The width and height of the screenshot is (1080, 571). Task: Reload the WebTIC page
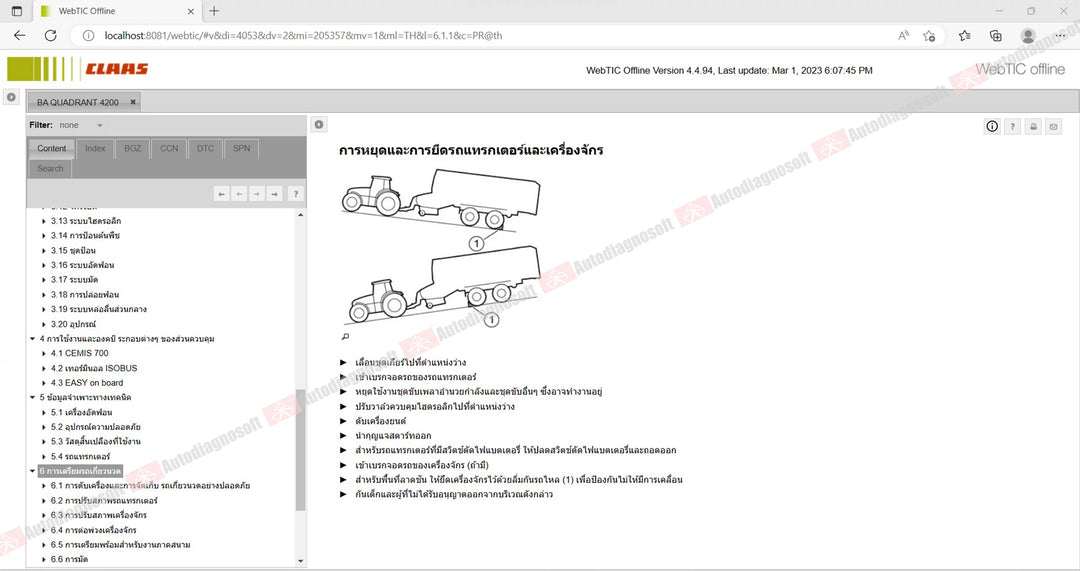(x=50, y=35)
